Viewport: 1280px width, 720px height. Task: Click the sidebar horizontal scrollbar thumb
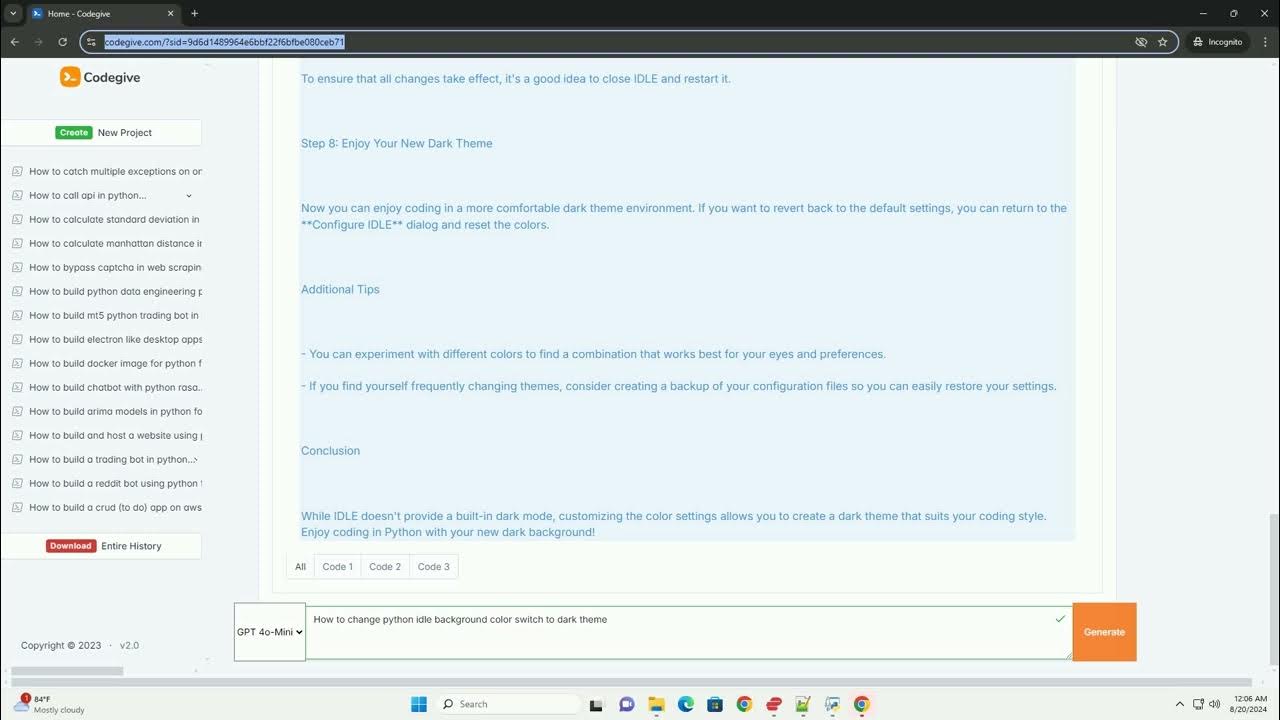pos(67,671)
